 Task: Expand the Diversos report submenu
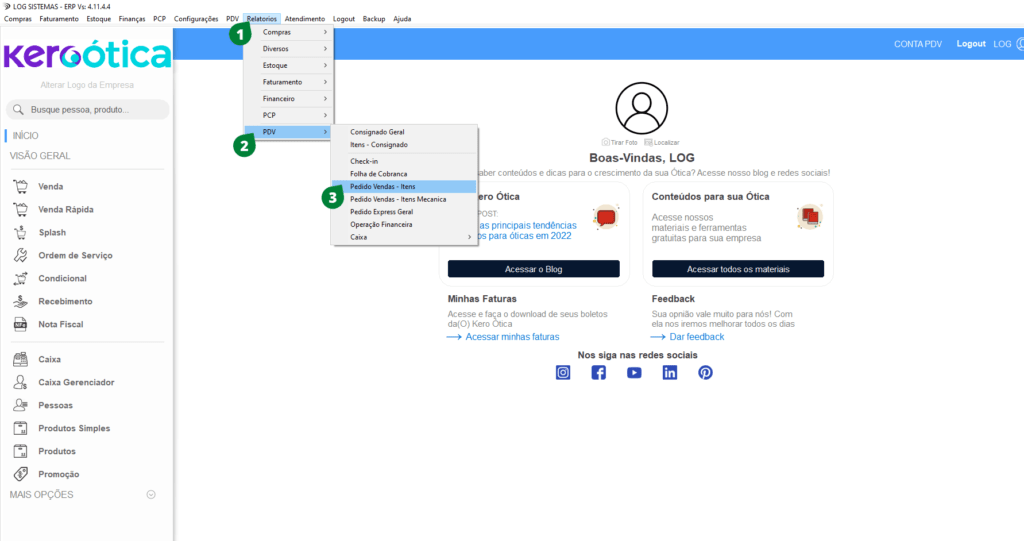pyautogui.click(x=289, y=49)
